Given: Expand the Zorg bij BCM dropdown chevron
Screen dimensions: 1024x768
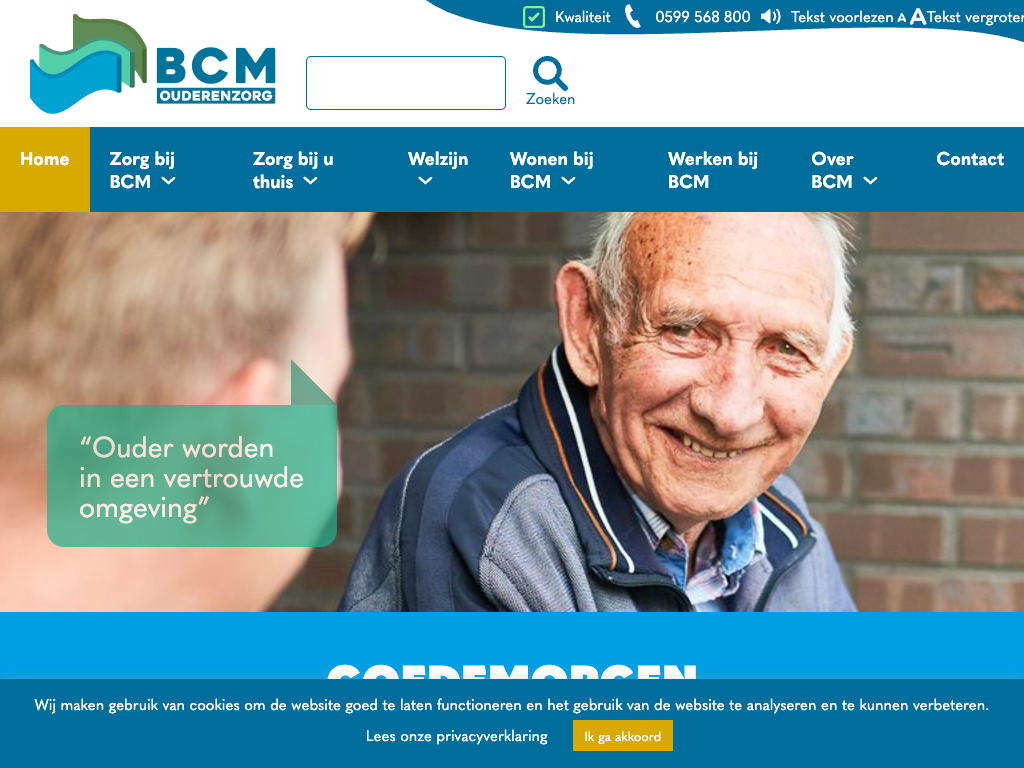Looking at the screenshot, I should click(x=168, y=181).
